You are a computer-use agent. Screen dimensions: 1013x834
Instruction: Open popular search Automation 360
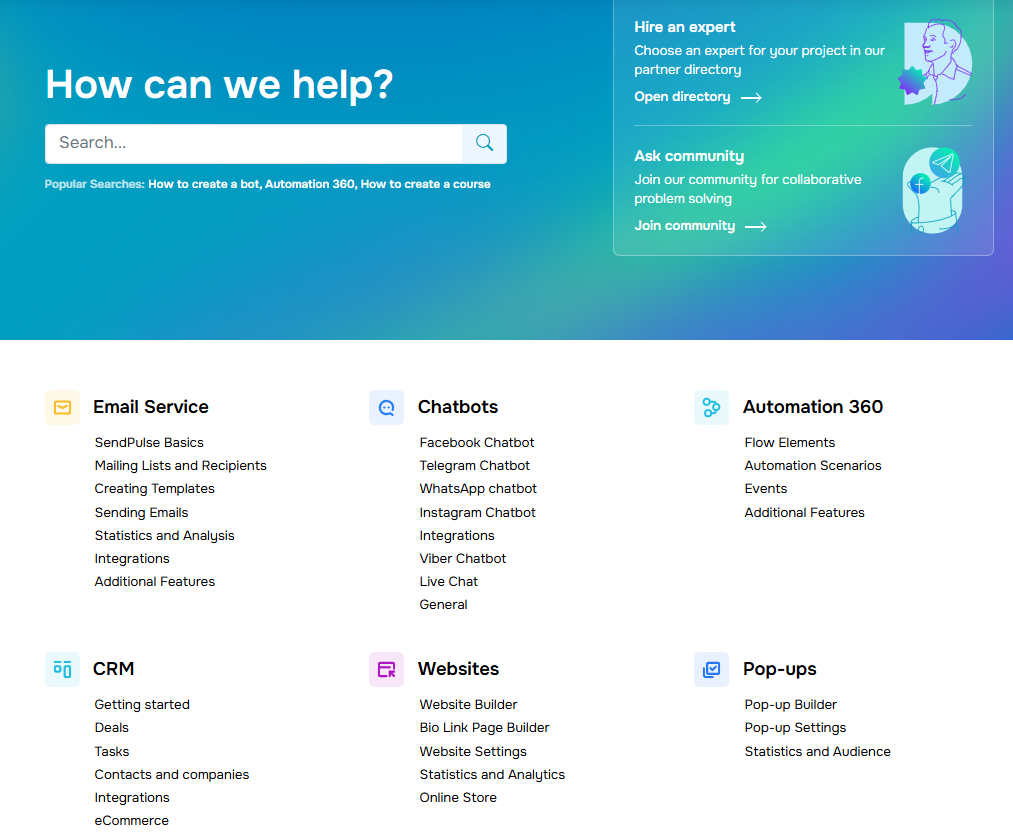coord(310,184)
